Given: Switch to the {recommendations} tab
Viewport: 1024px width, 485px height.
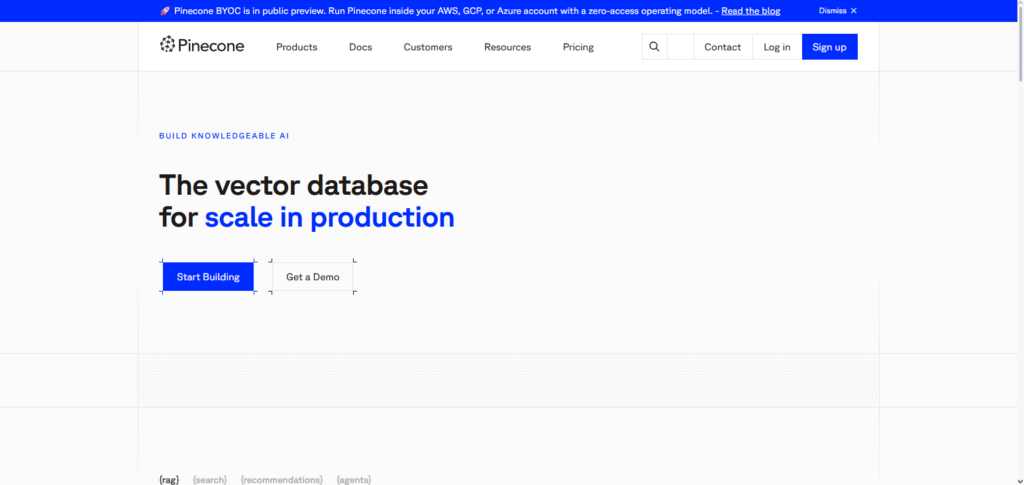Looking at the screenshot, I should tap(281, 480).
